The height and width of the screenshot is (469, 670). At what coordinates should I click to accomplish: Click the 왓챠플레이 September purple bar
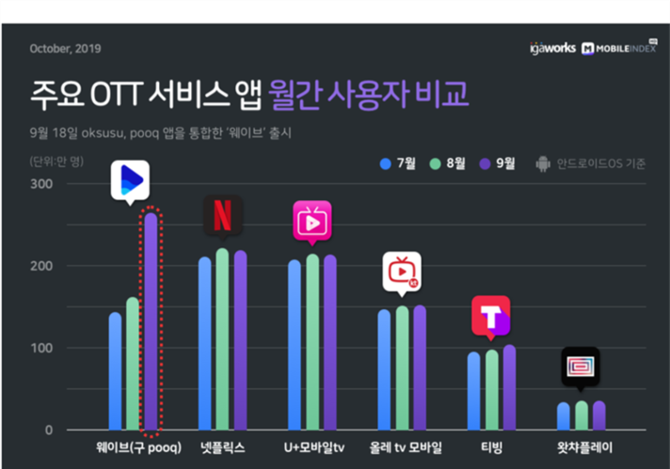pos(599,415)
